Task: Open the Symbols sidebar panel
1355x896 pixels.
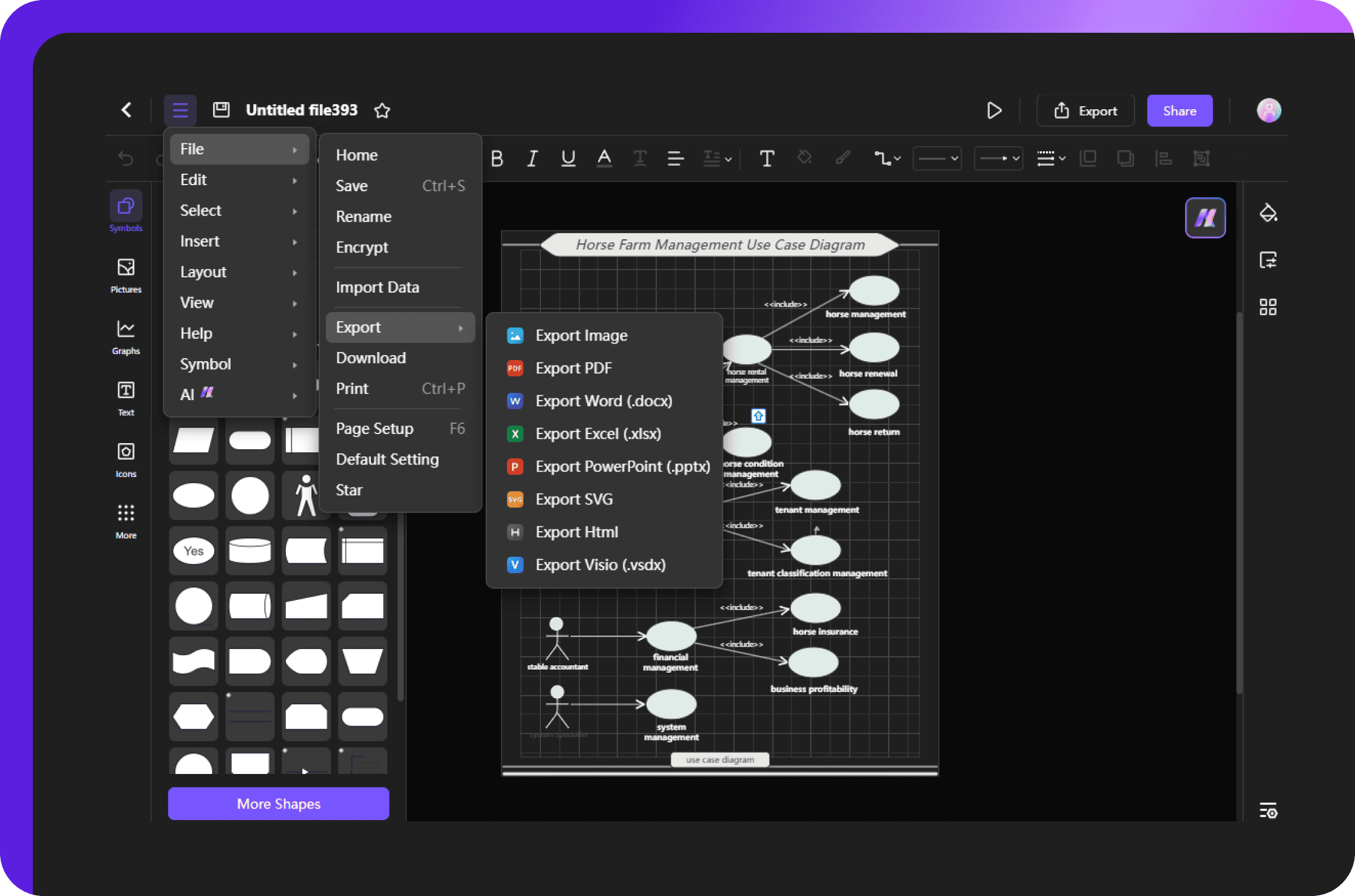Action: (x=126, y=212)
